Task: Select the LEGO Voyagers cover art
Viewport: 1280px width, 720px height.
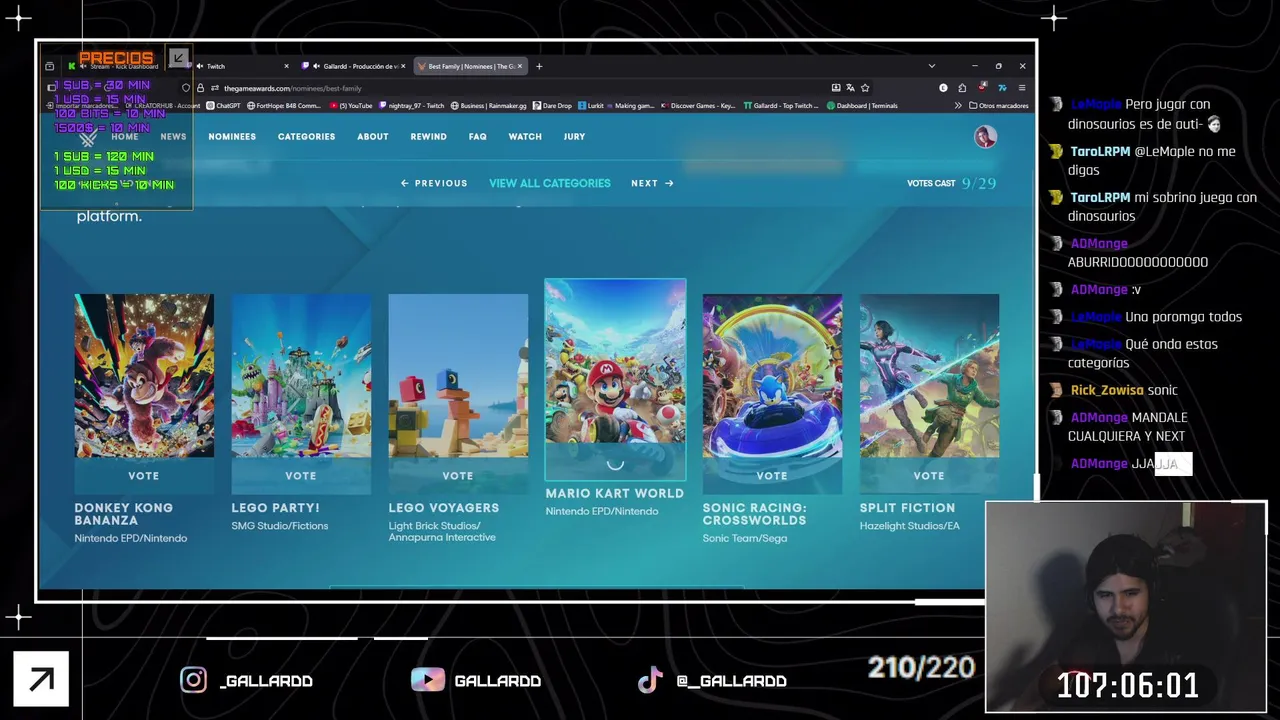Action: [x=458, y=375]
